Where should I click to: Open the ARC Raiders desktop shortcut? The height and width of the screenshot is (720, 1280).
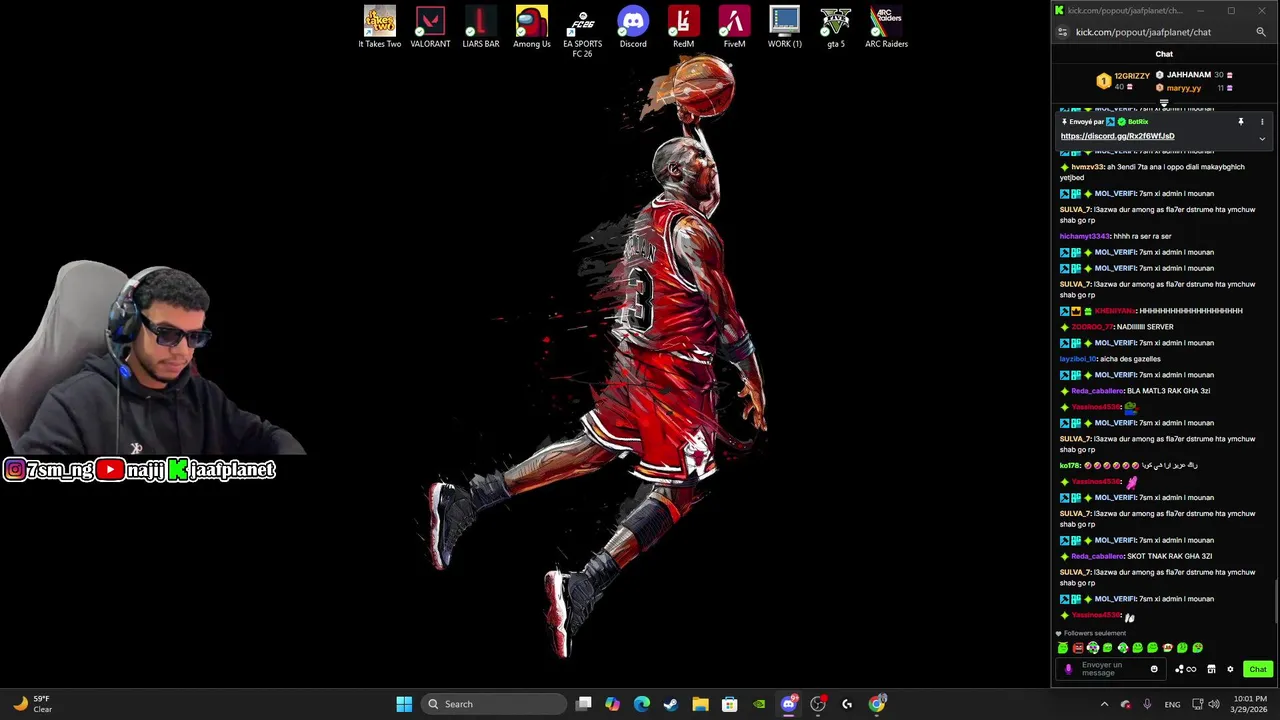pyautogui.click(x=886, y=27)
